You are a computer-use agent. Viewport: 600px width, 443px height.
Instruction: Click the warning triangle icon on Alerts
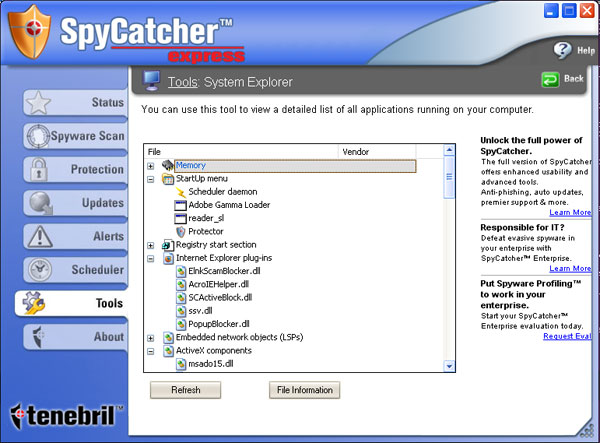pyautogui.click(x=40, y=236)
